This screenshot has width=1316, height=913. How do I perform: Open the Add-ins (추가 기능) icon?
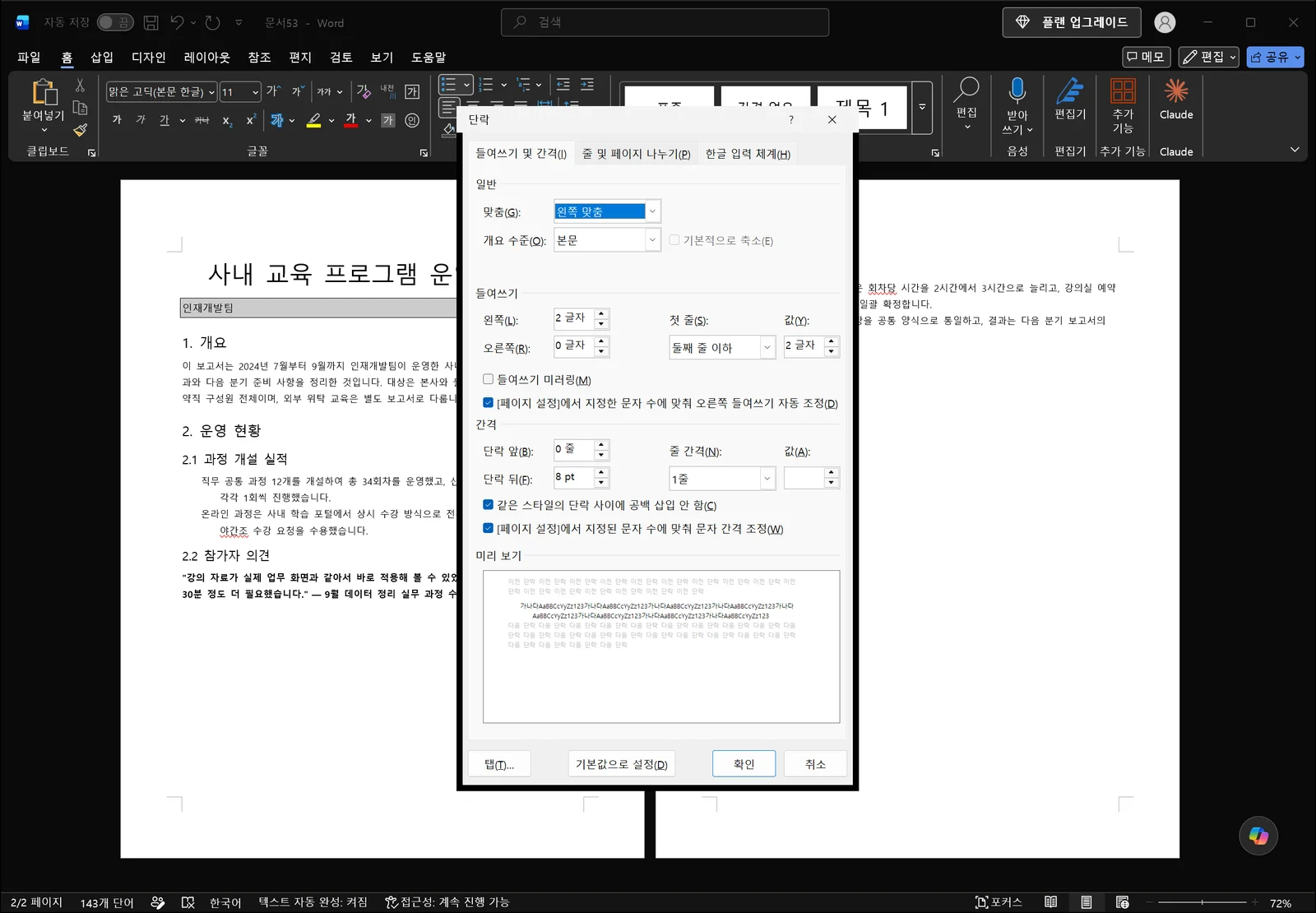[x=1123, y=90]
